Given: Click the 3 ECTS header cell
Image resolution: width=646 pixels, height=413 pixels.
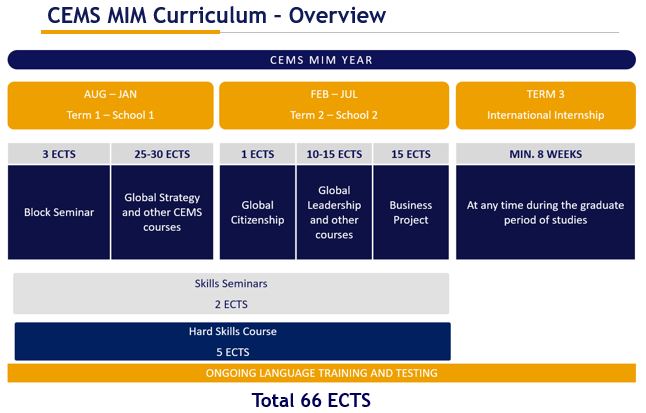Looking at the screenshot, I should point(58,154).
